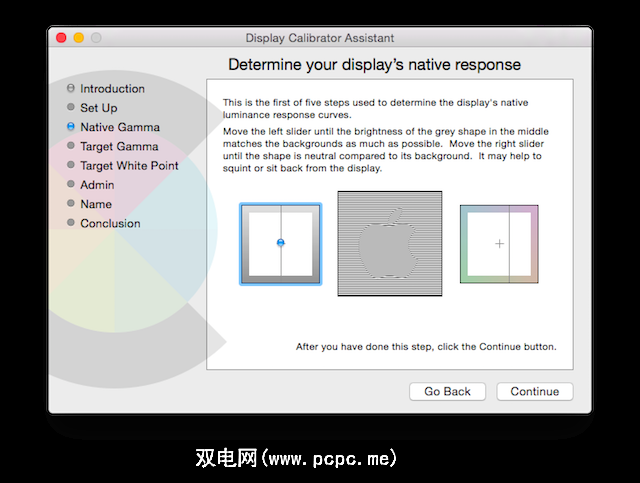Select the Conclusion step
Image resolution: width=640 pixels, height=483 pixels.
[110, 223]
